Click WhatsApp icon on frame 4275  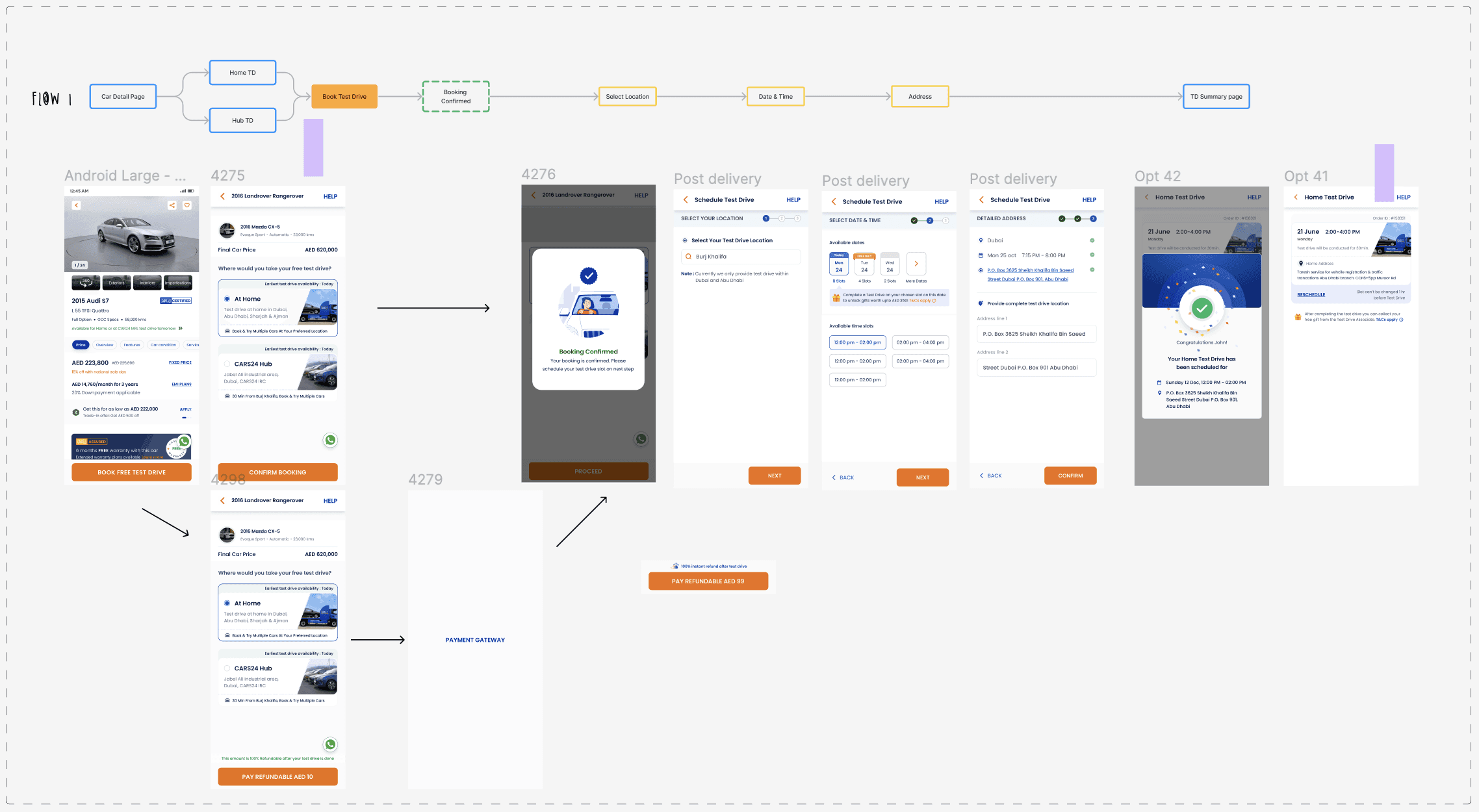coord(330,440)
